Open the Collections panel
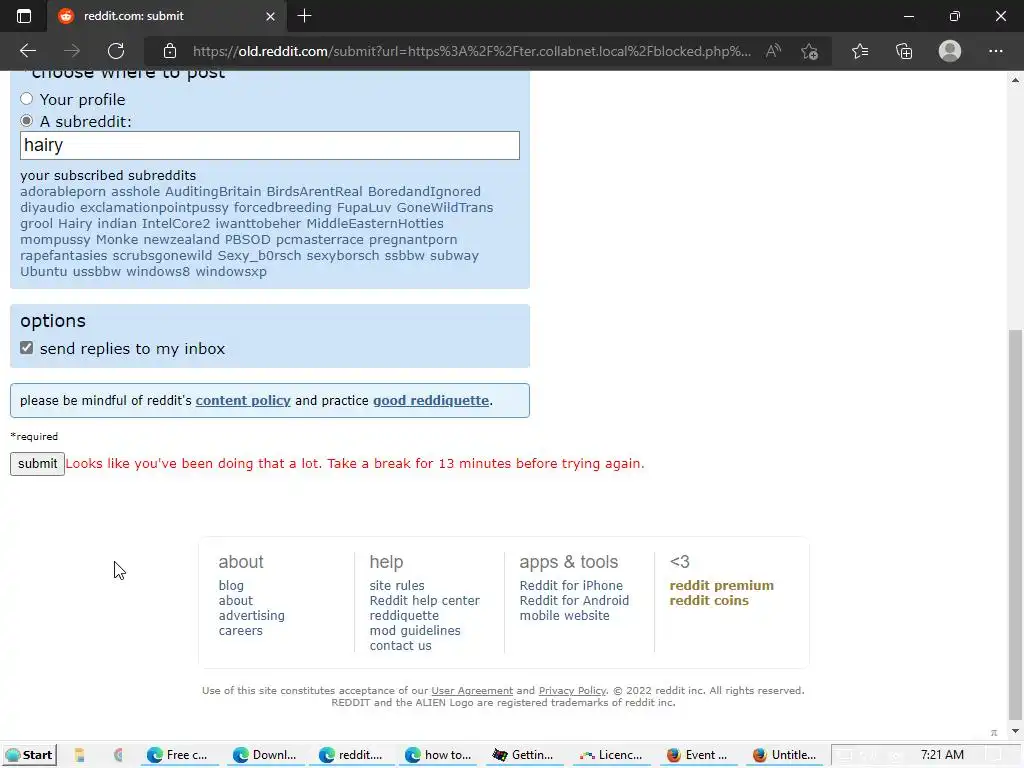Image resolution: width=1024 pixels, height=768 pixels. (904, 51)
